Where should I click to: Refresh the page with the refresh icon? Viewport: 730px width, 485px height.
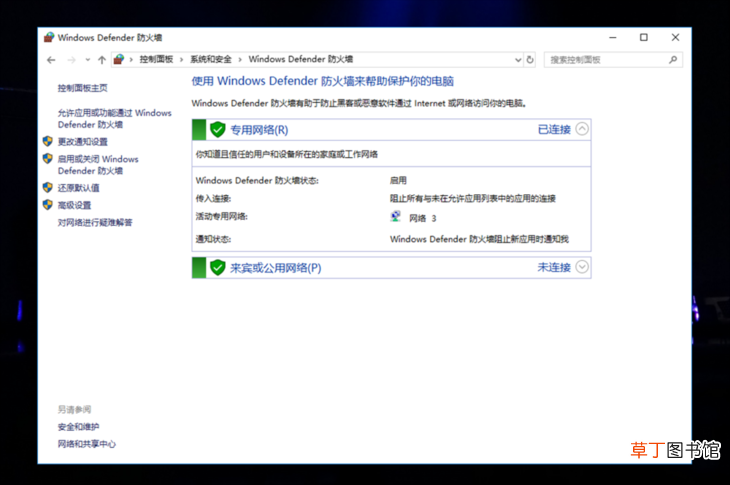tap(530, 60)
